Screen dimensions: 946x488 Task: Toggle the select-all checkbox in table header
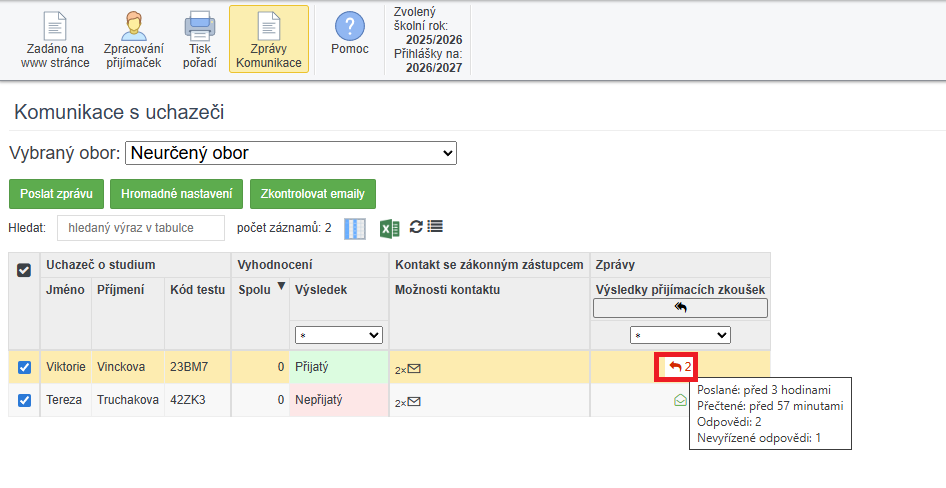(25, 270)
